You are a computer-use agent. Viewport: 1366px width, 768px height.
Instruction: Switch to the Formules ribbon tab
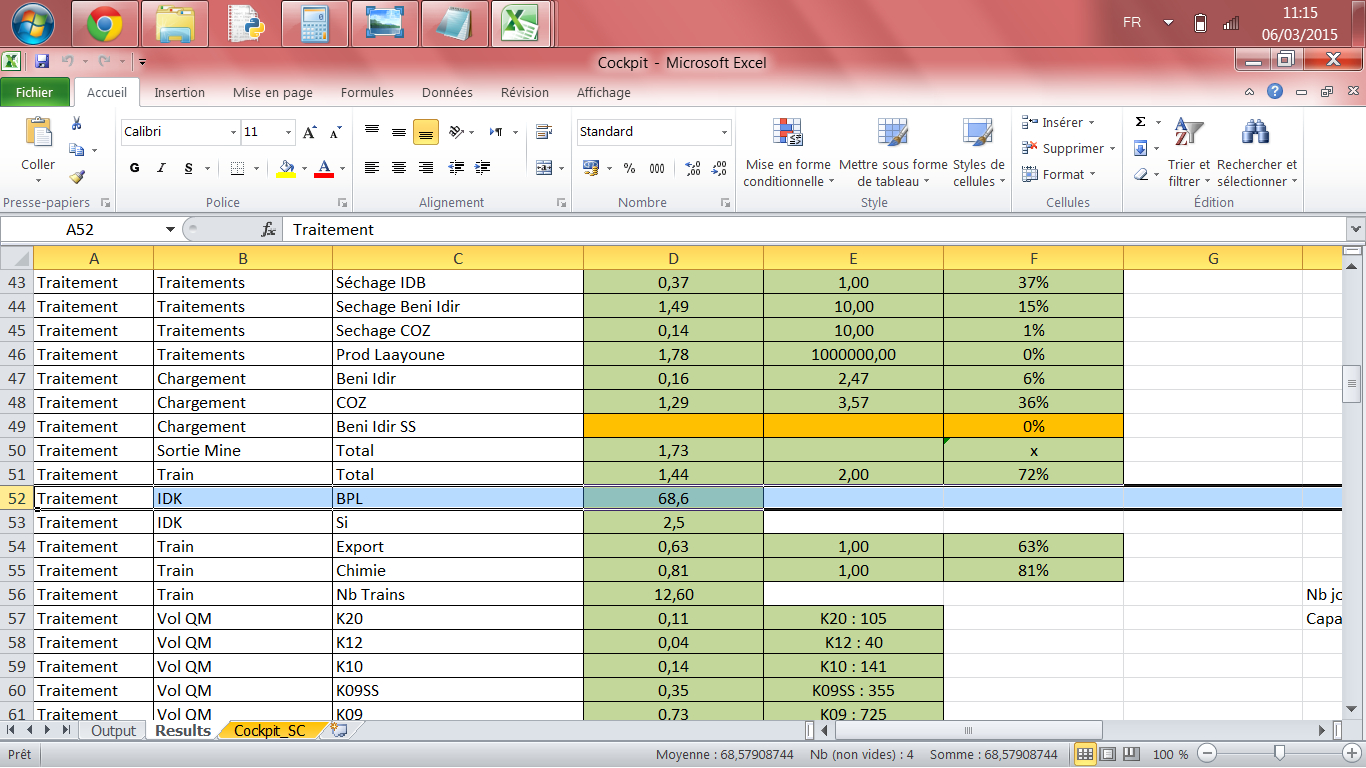coord(366,92)
